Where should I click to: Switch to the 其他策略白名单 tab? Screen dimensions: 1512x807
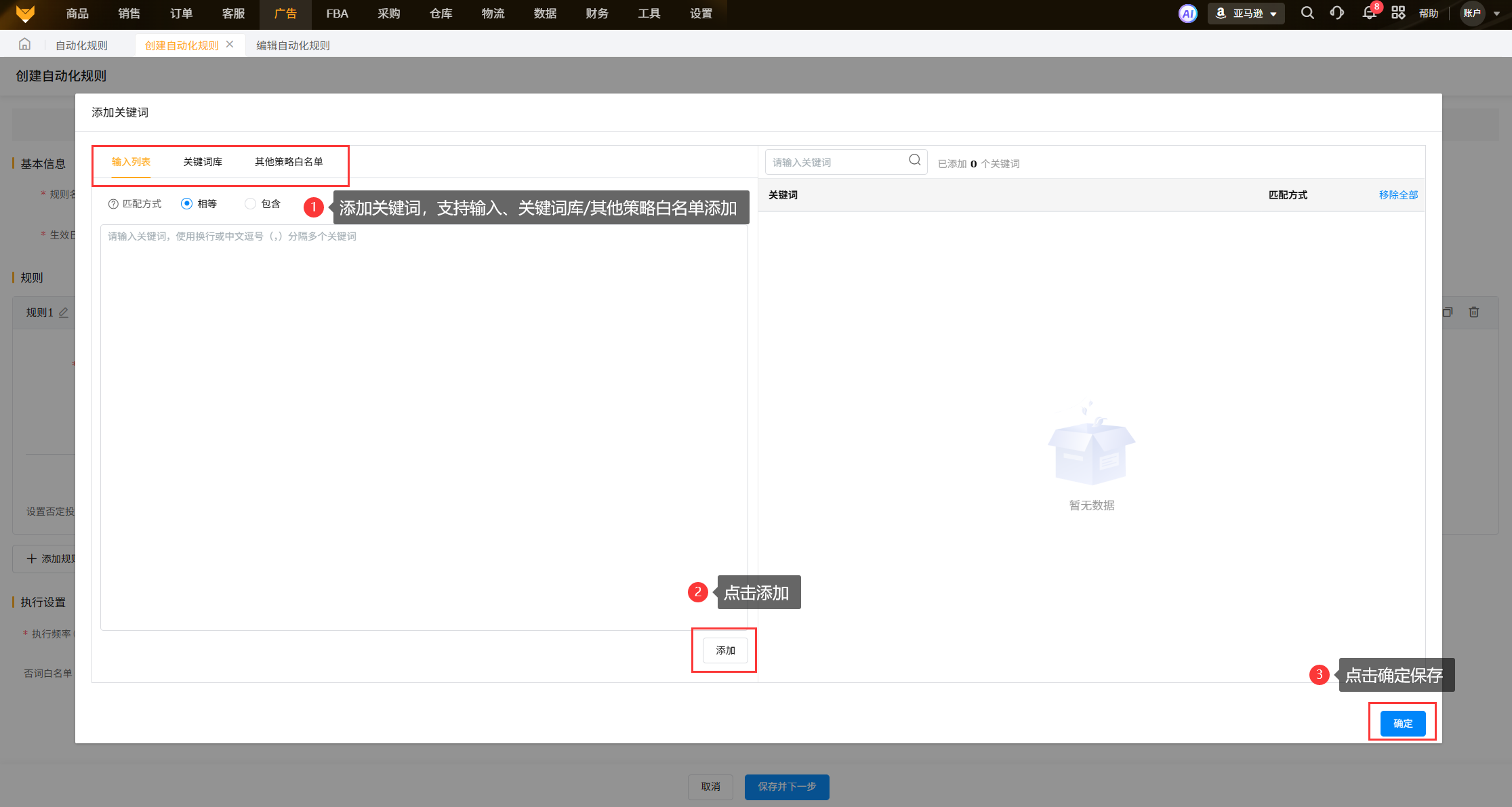(x=289, y=162)
